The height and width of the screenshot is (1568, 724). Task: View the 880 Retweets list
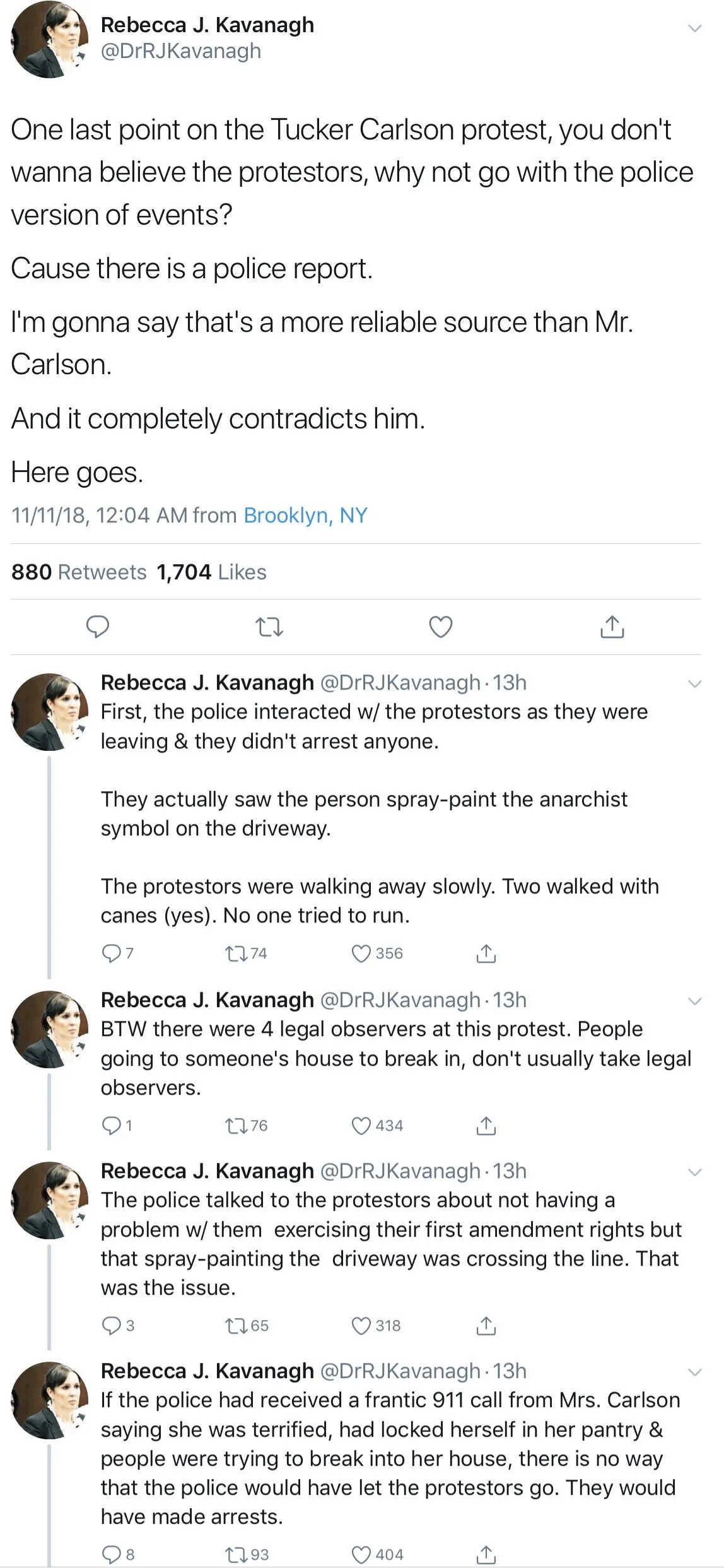tap(79, 572)
